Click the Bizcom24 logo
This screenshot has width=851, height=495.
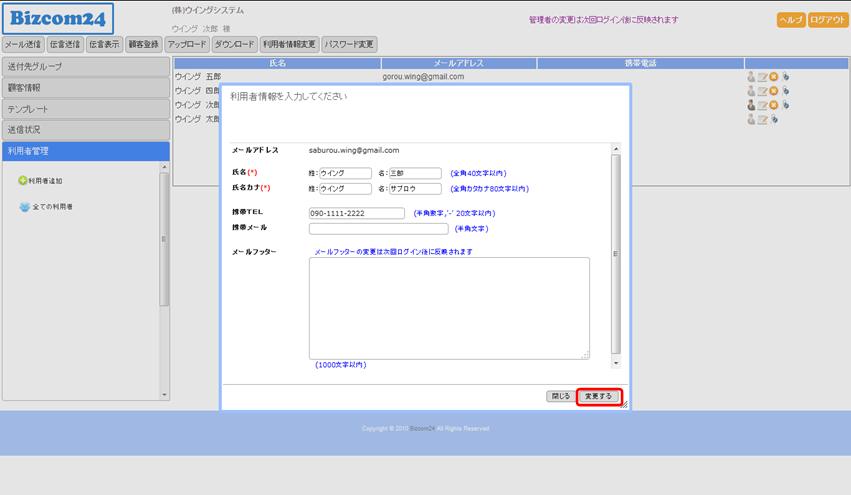point(57,18)
